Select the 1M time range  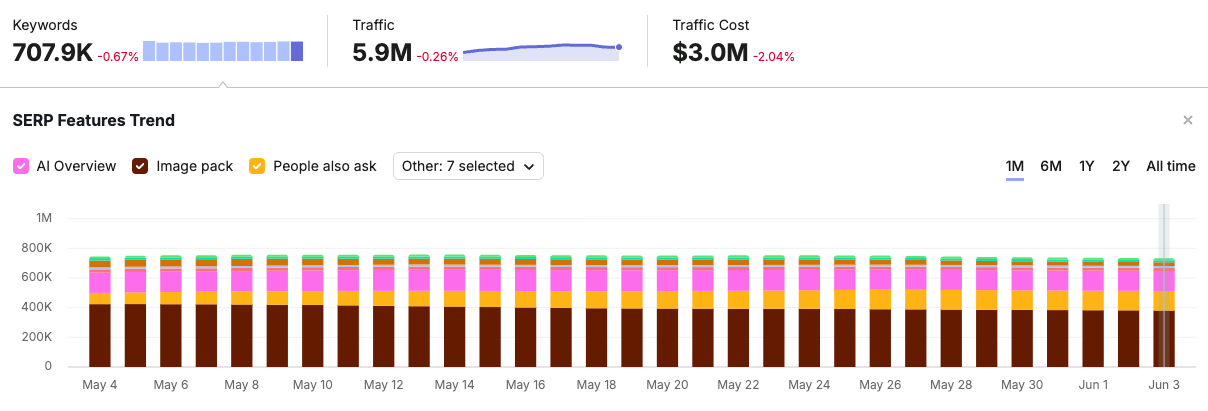click(x=1015, y=166)
